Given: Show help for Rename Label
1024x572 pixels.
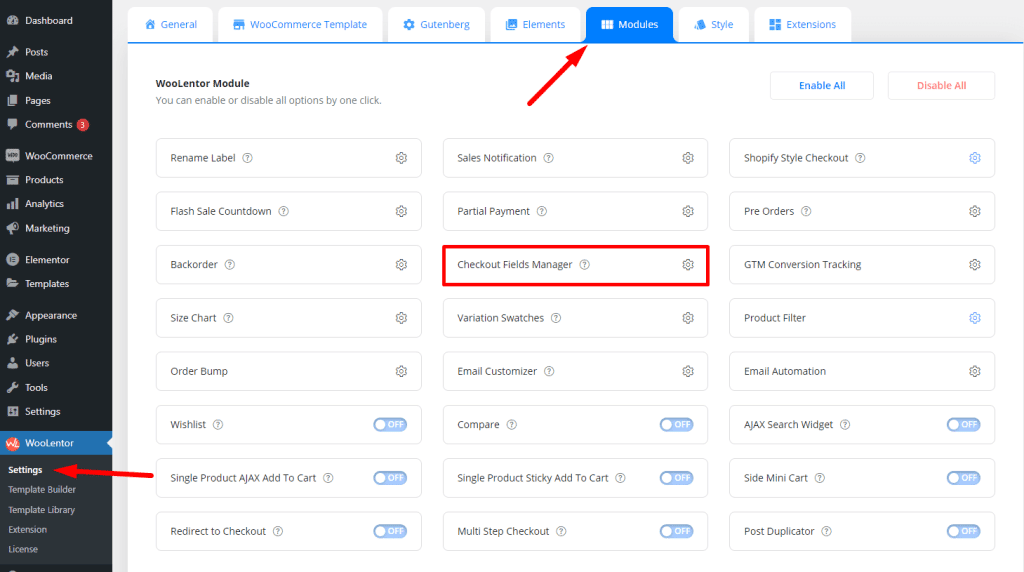Looking at the screenshot, I should 248,158.
